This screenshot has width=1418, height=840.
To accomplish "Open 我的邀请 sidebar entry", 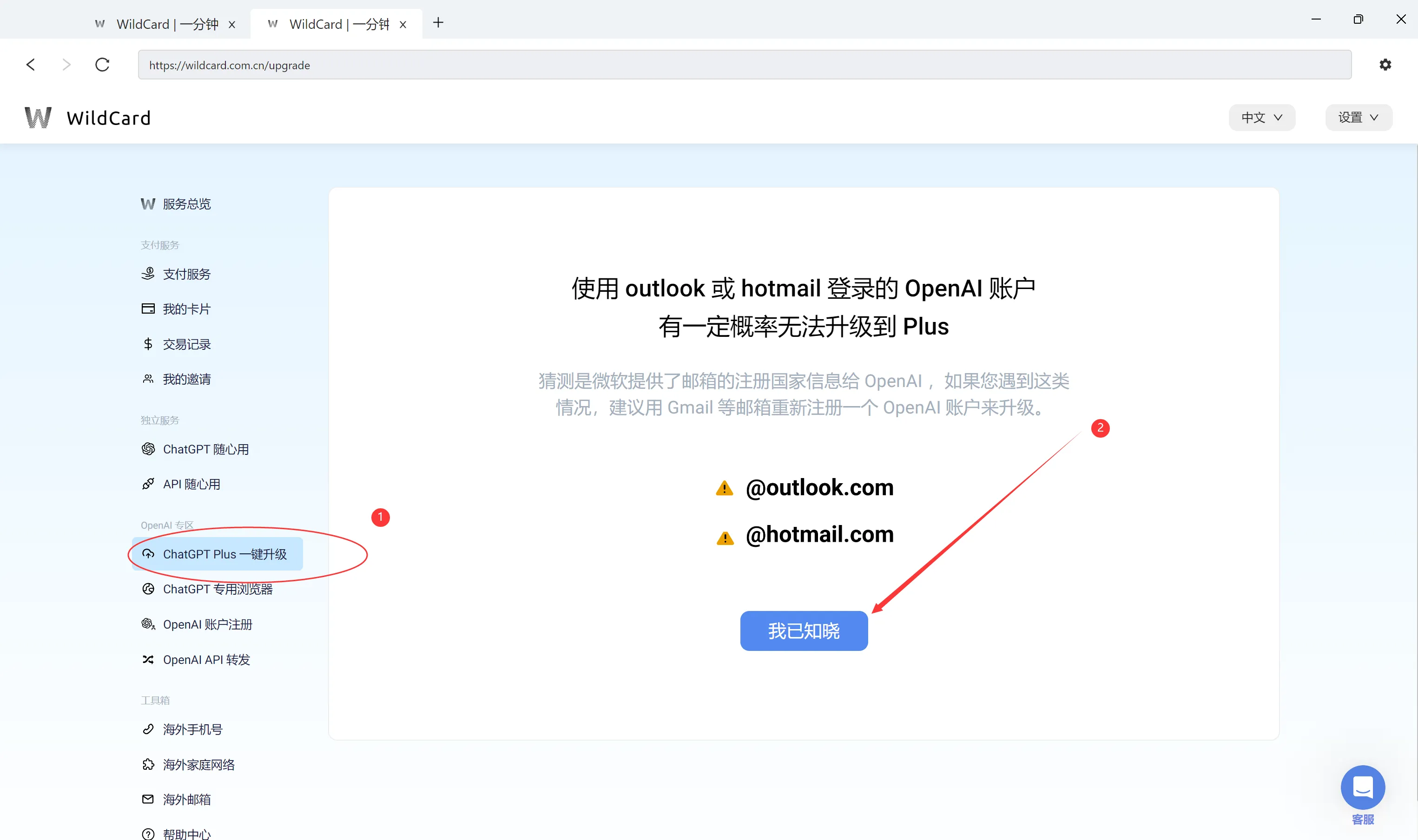I will coord(186,379).
